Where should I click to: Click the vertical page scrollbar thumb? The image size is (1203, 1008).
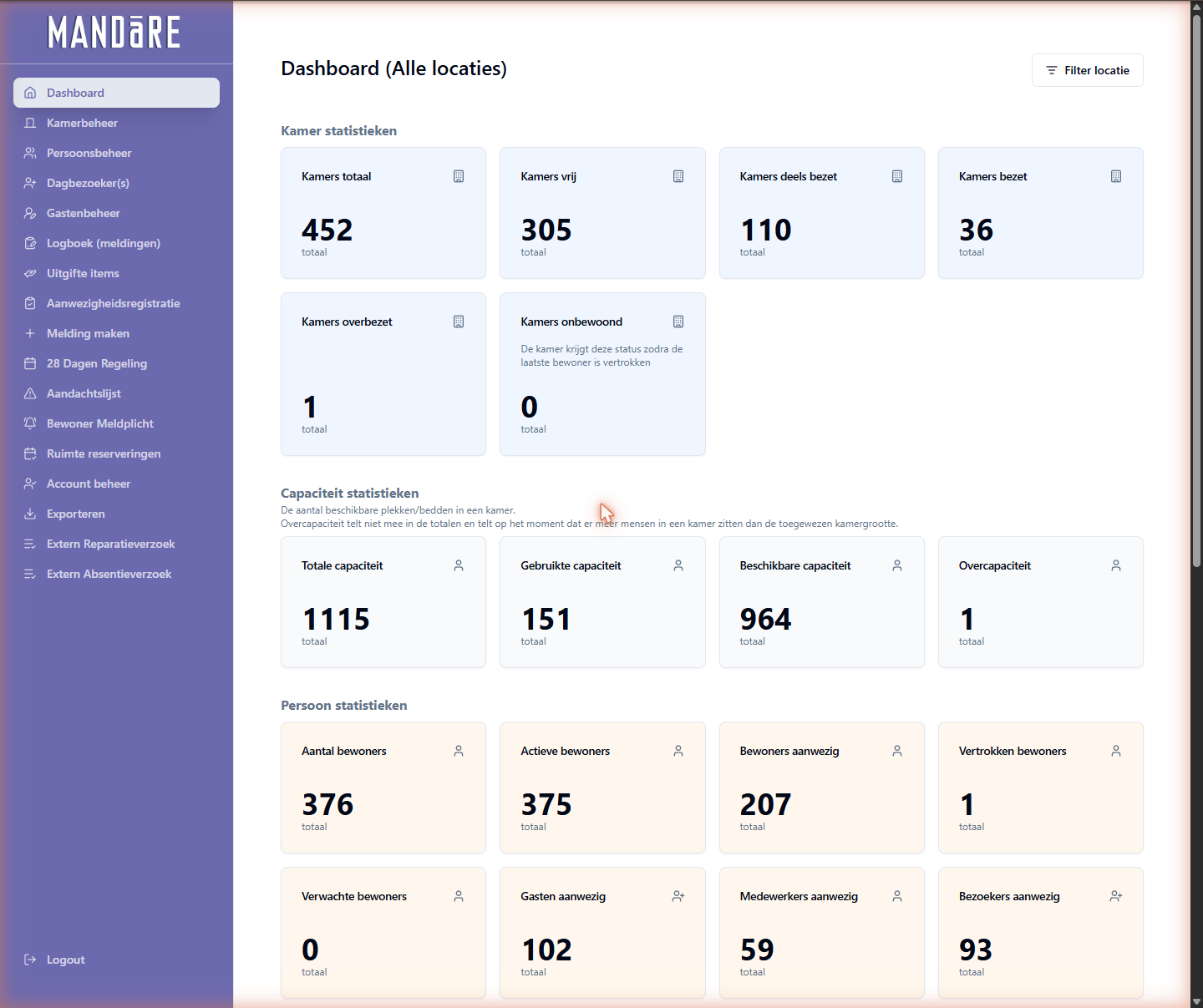tap(1196, 291)
